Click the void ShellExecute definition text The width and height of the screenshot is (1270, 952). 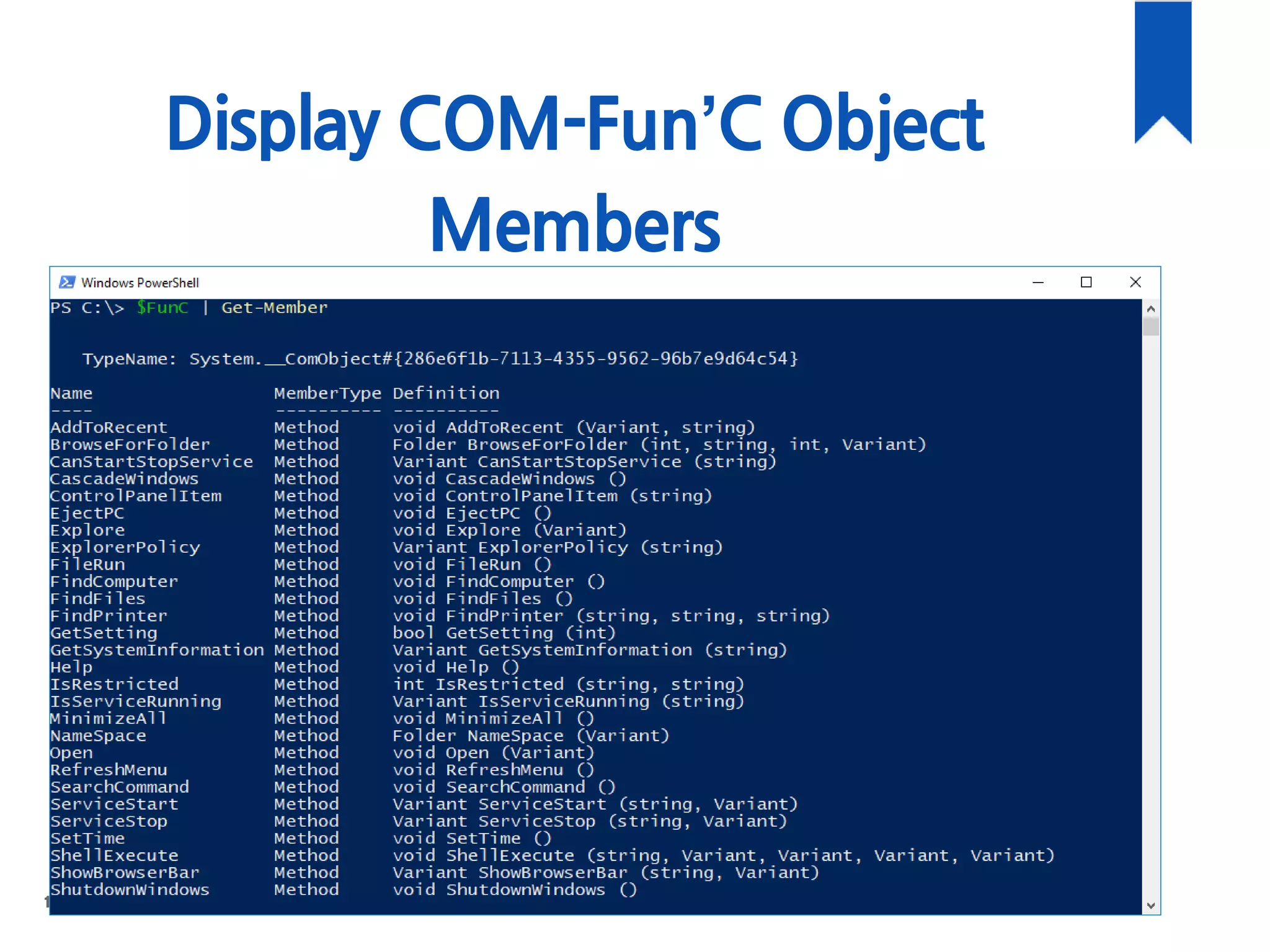click(x=724, y=856)
